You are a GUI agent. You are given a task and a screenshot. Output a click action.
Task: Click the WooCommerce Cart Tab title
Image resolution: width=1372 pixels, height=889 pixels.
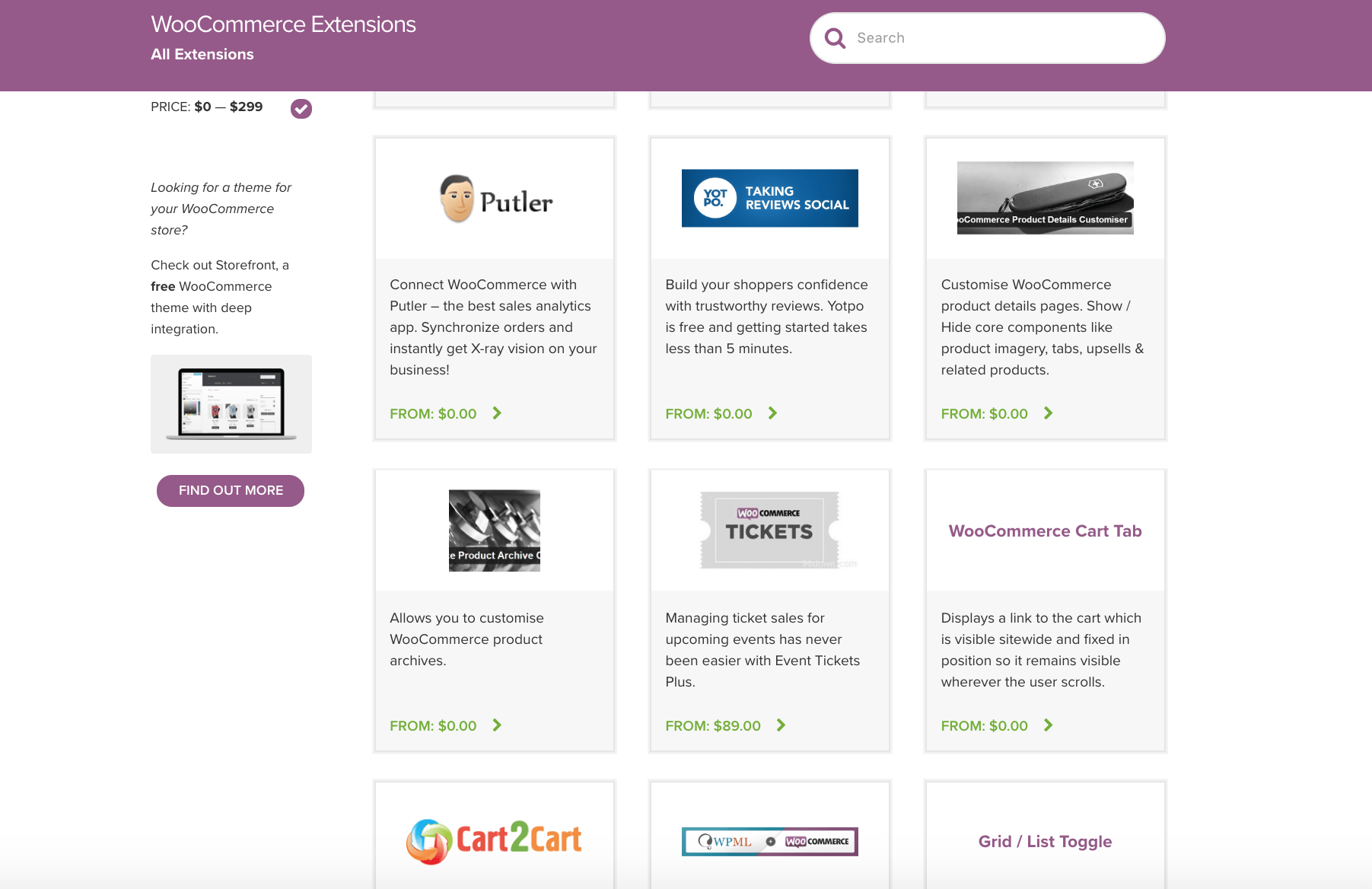click(x=1046, y=531)
